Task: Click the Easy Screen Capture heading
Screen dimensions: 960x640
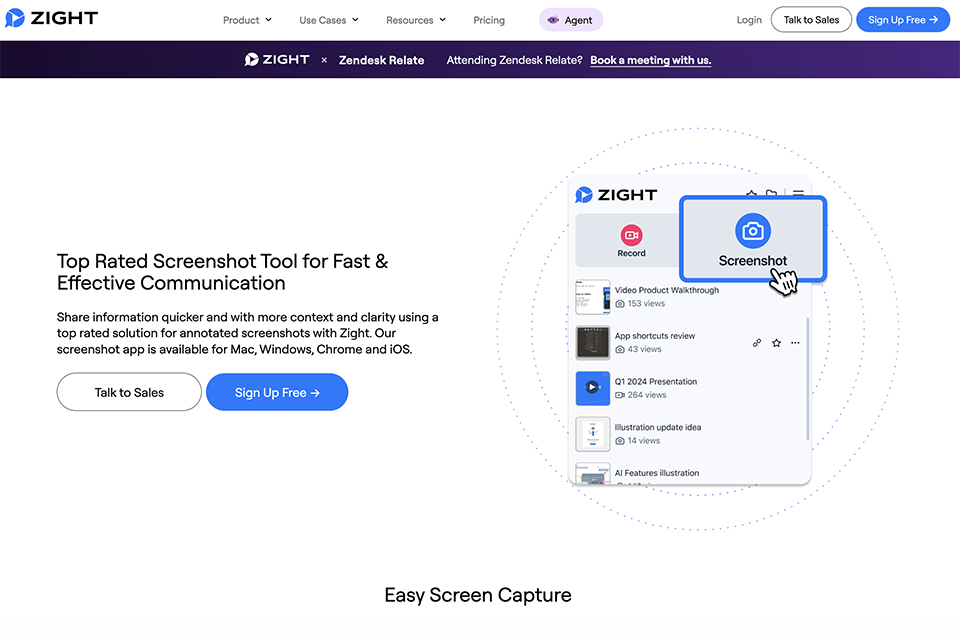Action: [x=478, y=595]
